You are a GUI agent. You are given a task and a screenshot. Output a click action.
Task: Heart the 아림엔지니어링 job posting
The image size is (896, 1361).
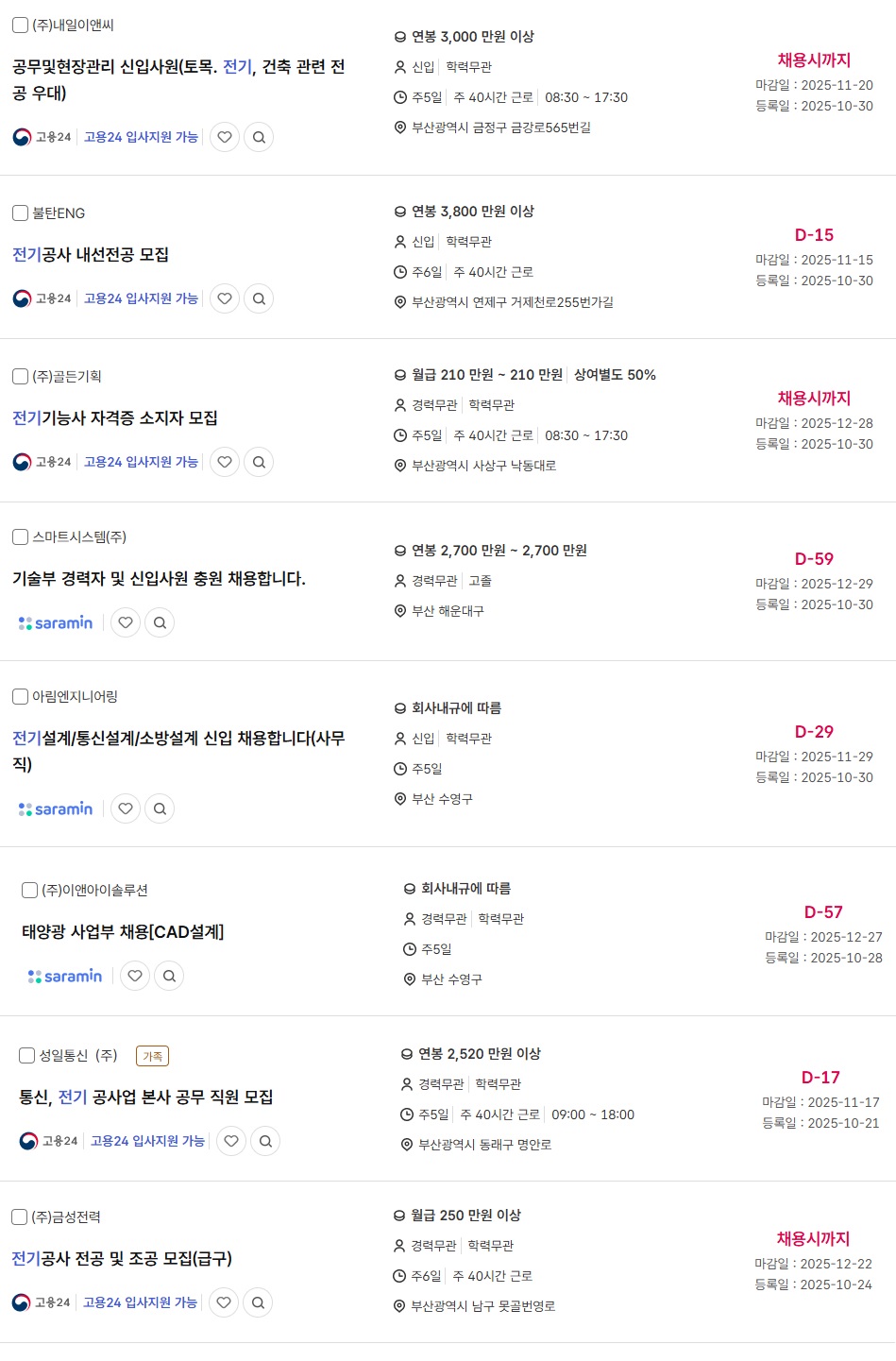(x=126, y=808)
